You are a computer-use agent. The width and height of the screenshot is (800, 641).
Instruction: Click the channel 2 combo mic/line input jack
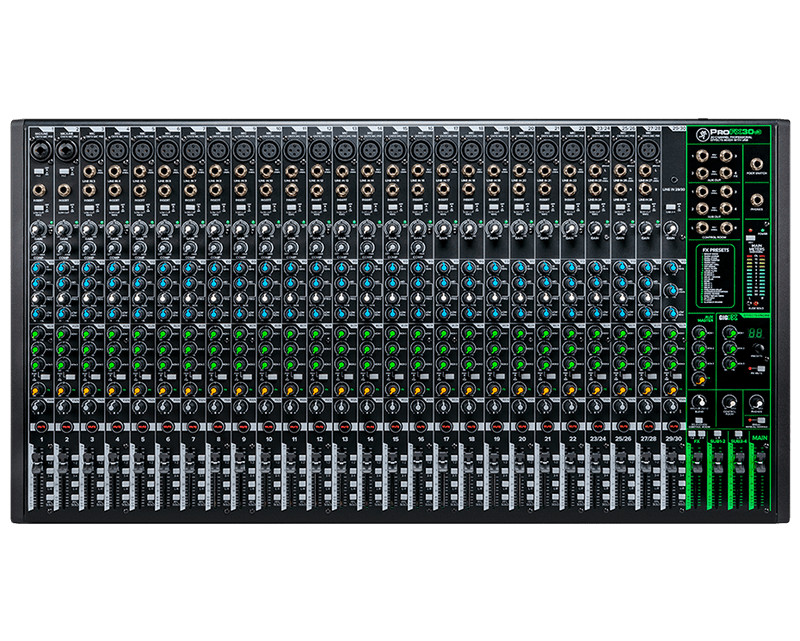(x=64, y=150)
